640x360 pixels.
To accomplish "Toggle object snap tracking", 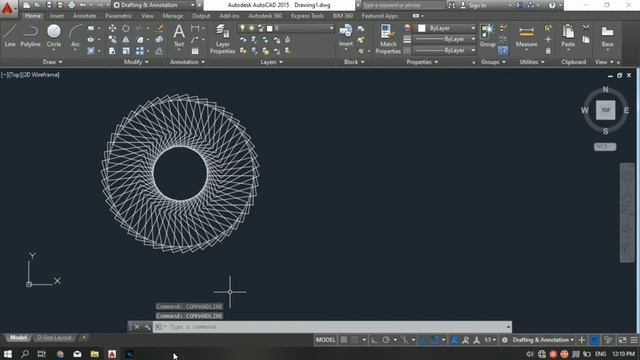I will 423,340.
